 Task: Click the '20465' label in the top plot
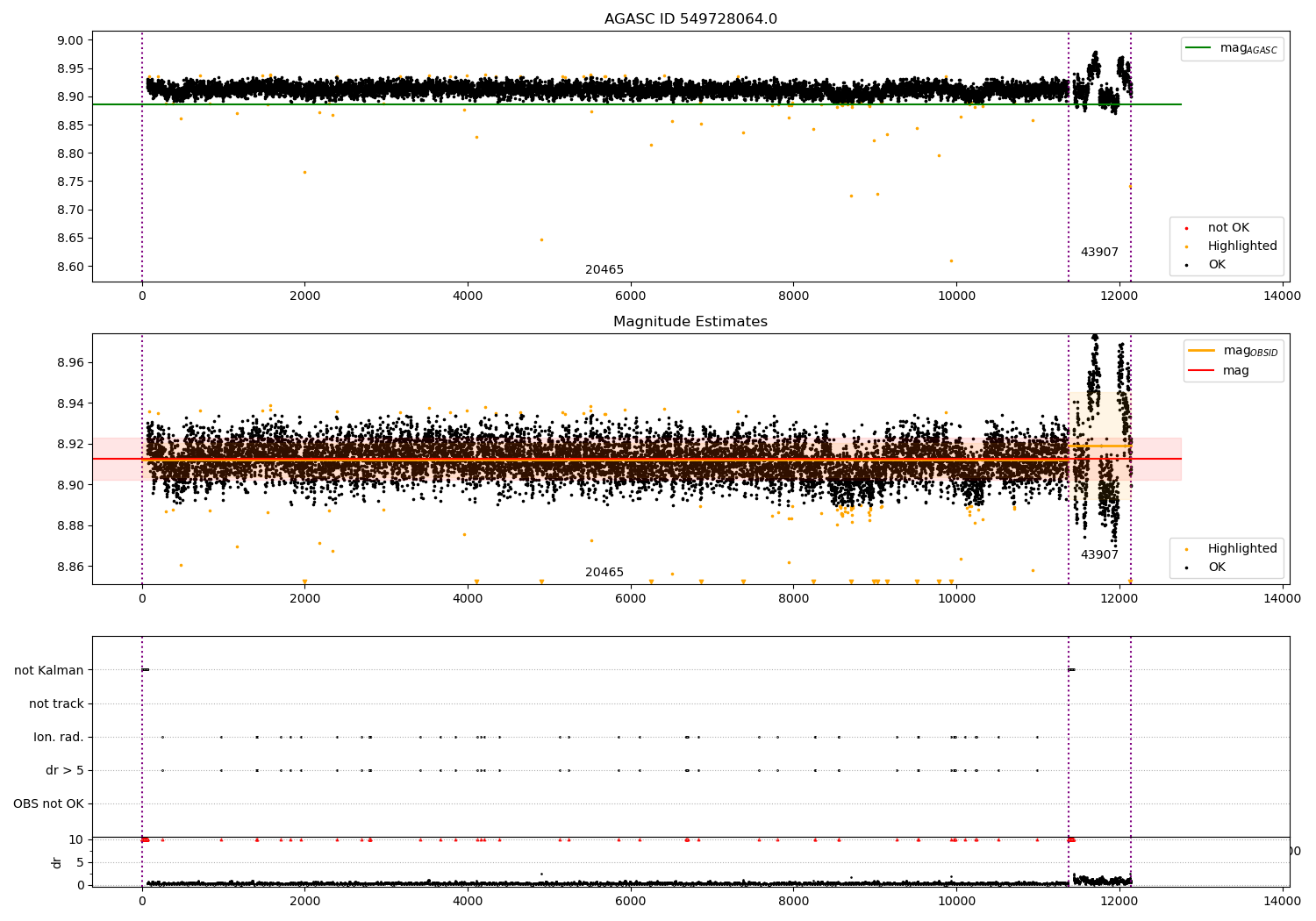[604, 270]
